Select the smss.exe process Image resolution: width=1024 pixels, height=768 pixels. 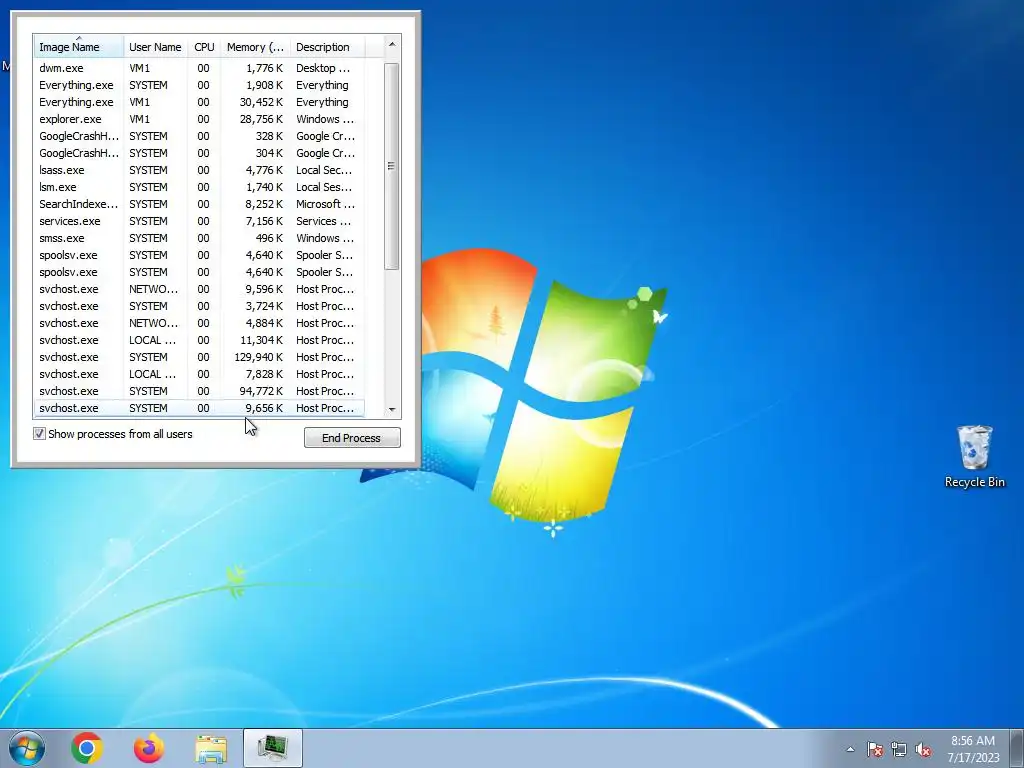point(199,238)
